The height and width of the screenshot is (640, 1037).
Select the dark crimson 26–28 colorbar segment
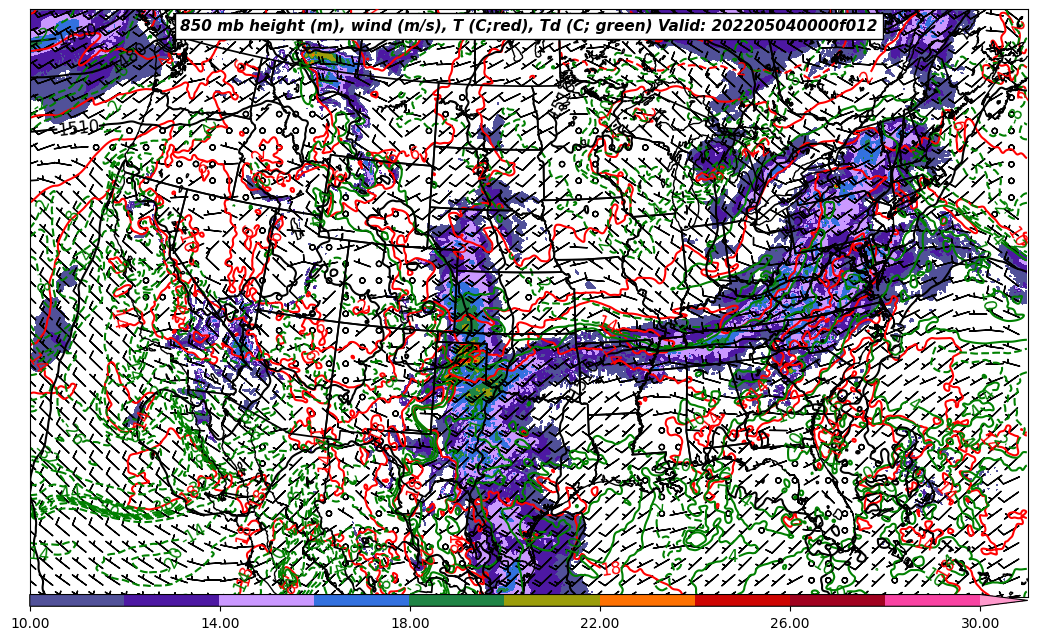tap(837, 600)
